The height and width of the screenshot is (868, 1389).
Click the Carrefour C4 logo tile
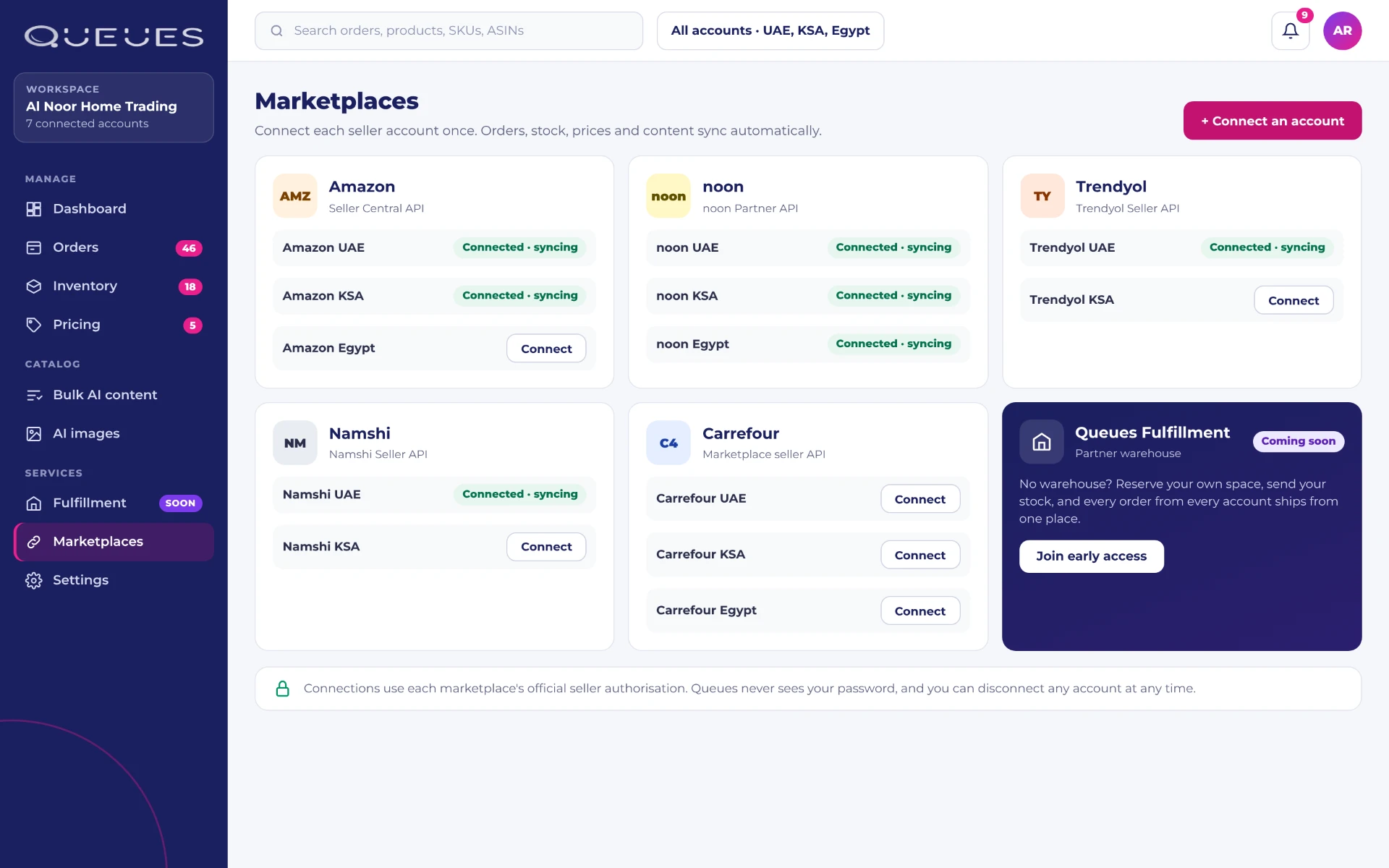pyautogui.click(x=668, y=443)
